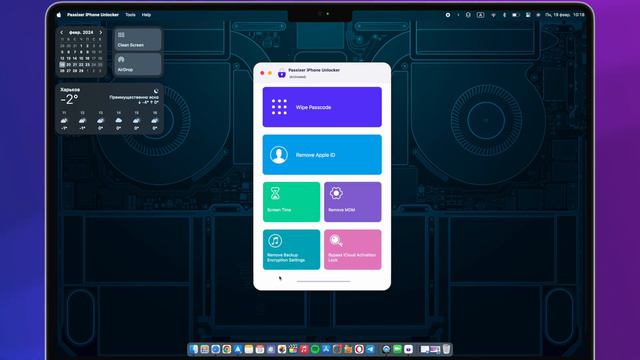Click the magnifier icon on Bypass iCloud tile
640x360 pixels.
(x=336, y=241)
